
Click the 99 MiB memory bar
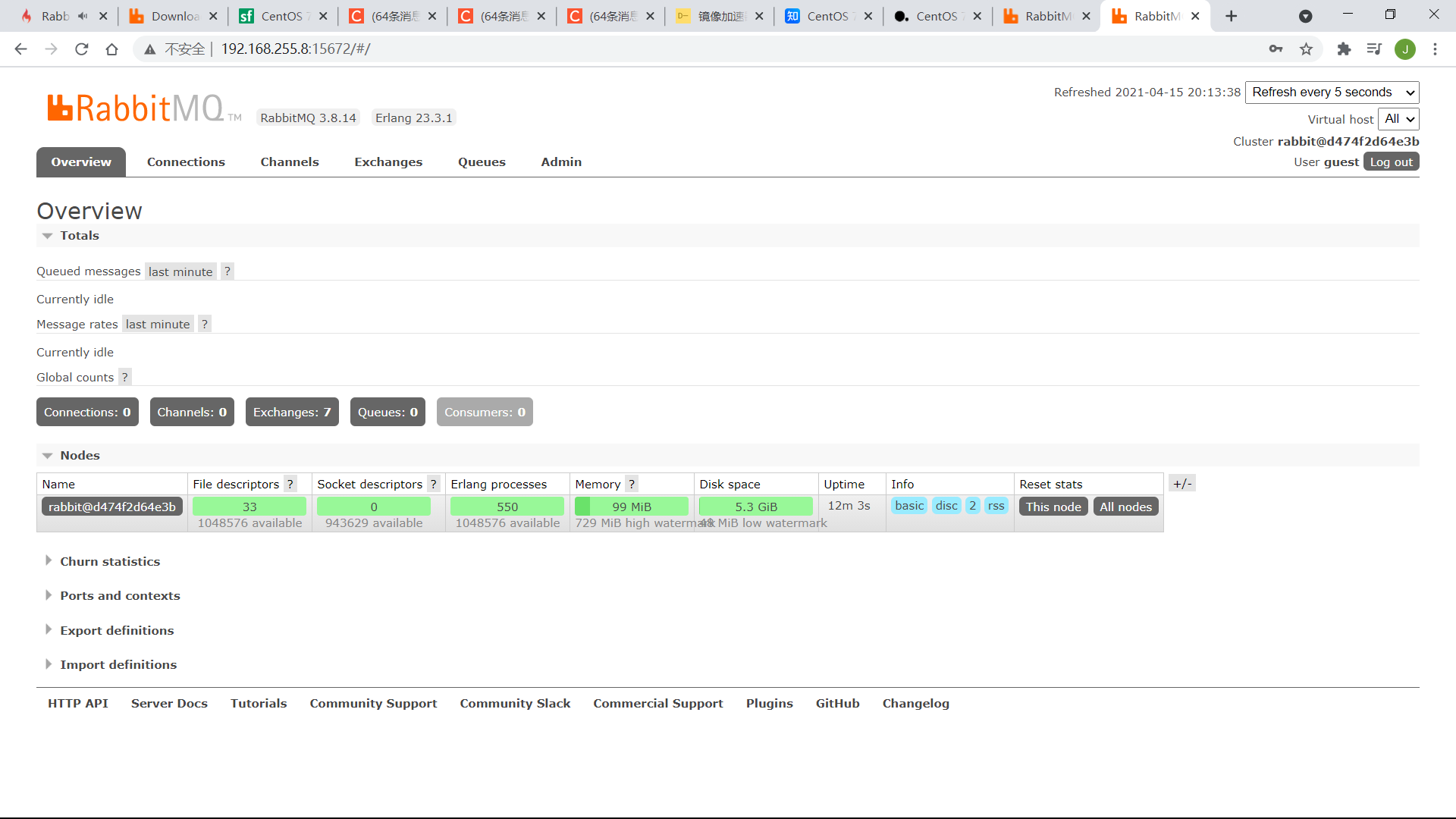tap(631, 507)
